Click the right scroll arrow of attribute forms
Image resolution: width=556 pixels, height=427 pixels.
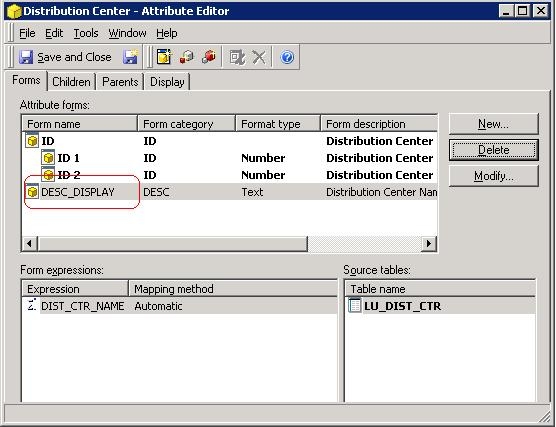click(429, 244)
